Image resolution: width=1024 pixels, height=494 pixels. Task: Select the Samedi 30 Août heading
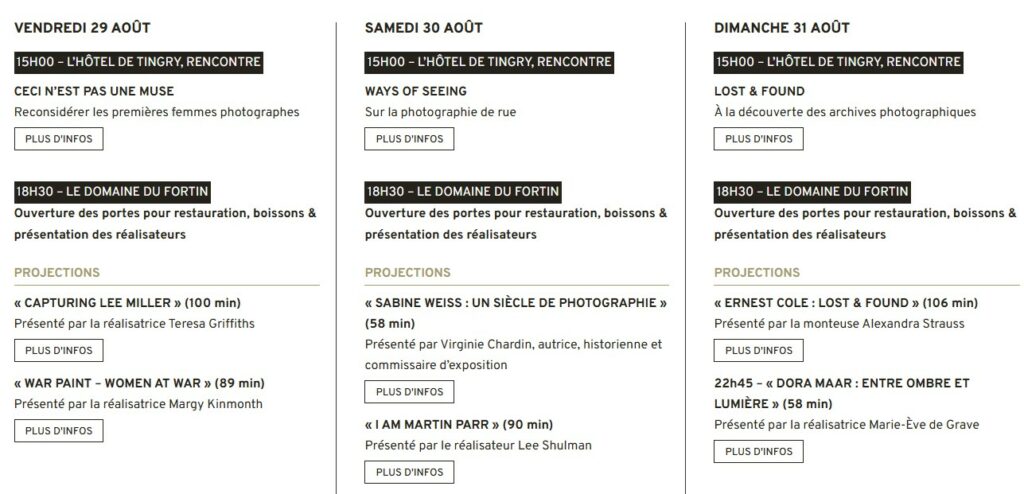pyautogui.click(x=424, y=28)
